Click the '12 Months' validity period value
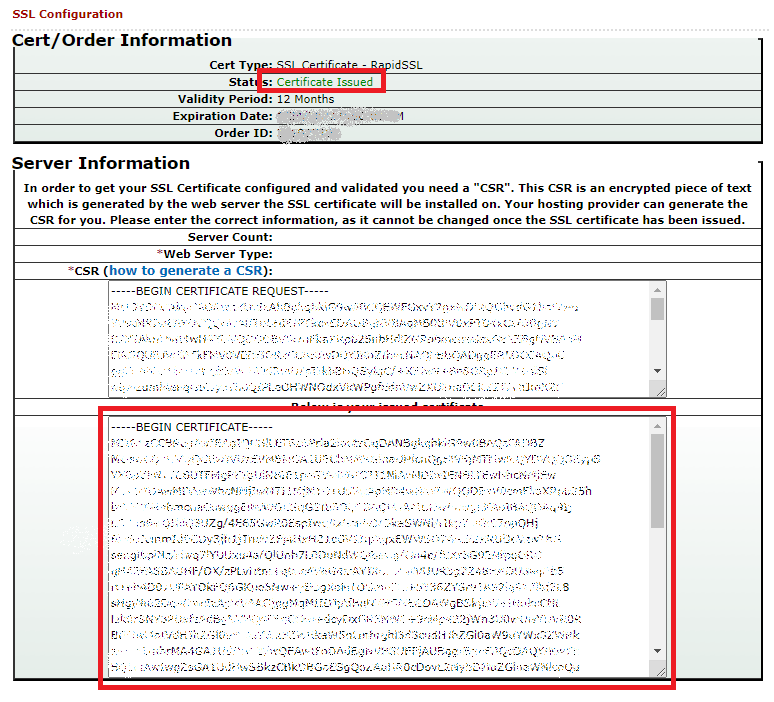This screenshot has height=702, width=774. click(305, 99)
